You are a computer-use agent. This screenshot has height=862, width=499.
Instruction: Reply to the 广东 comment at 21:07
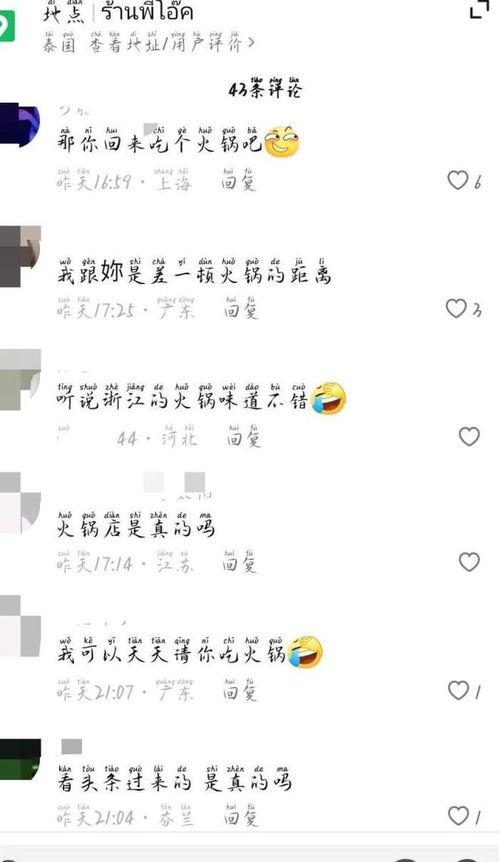tap(240, 690)
